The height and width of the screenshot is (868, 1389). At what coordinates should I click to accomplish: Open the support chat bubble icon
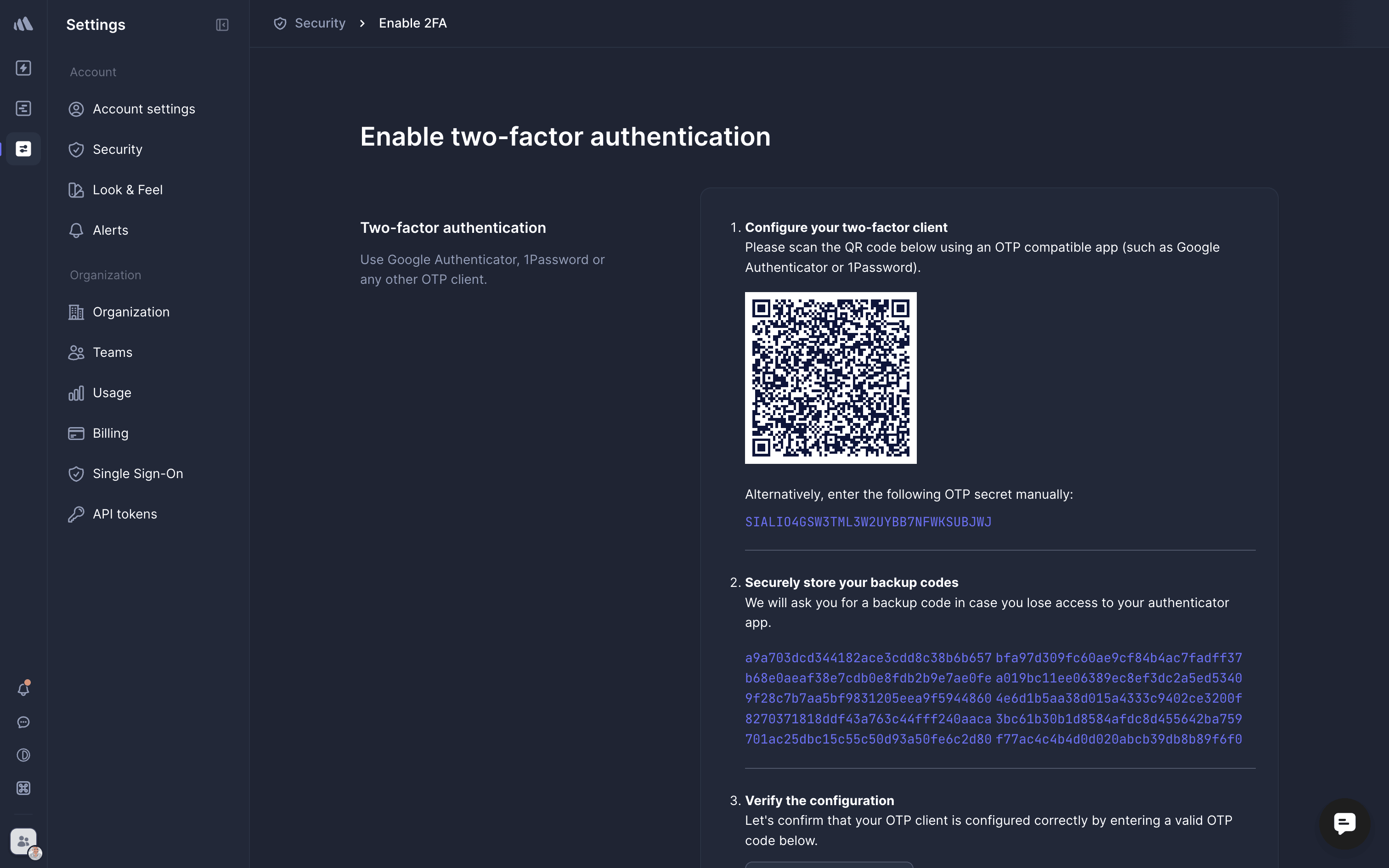coord(23,721)
